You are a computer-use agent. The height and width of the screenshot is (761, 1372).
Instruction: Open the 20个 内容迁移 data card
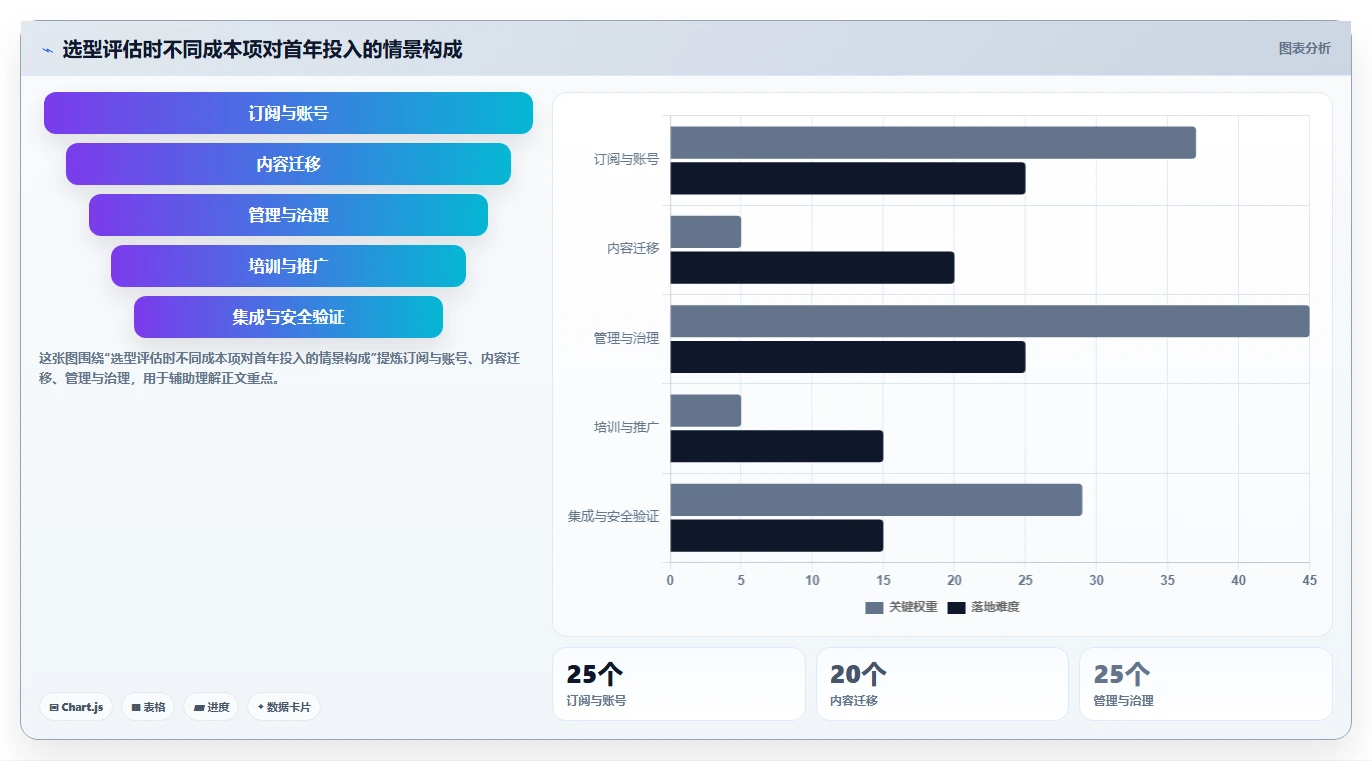[942, 684]
